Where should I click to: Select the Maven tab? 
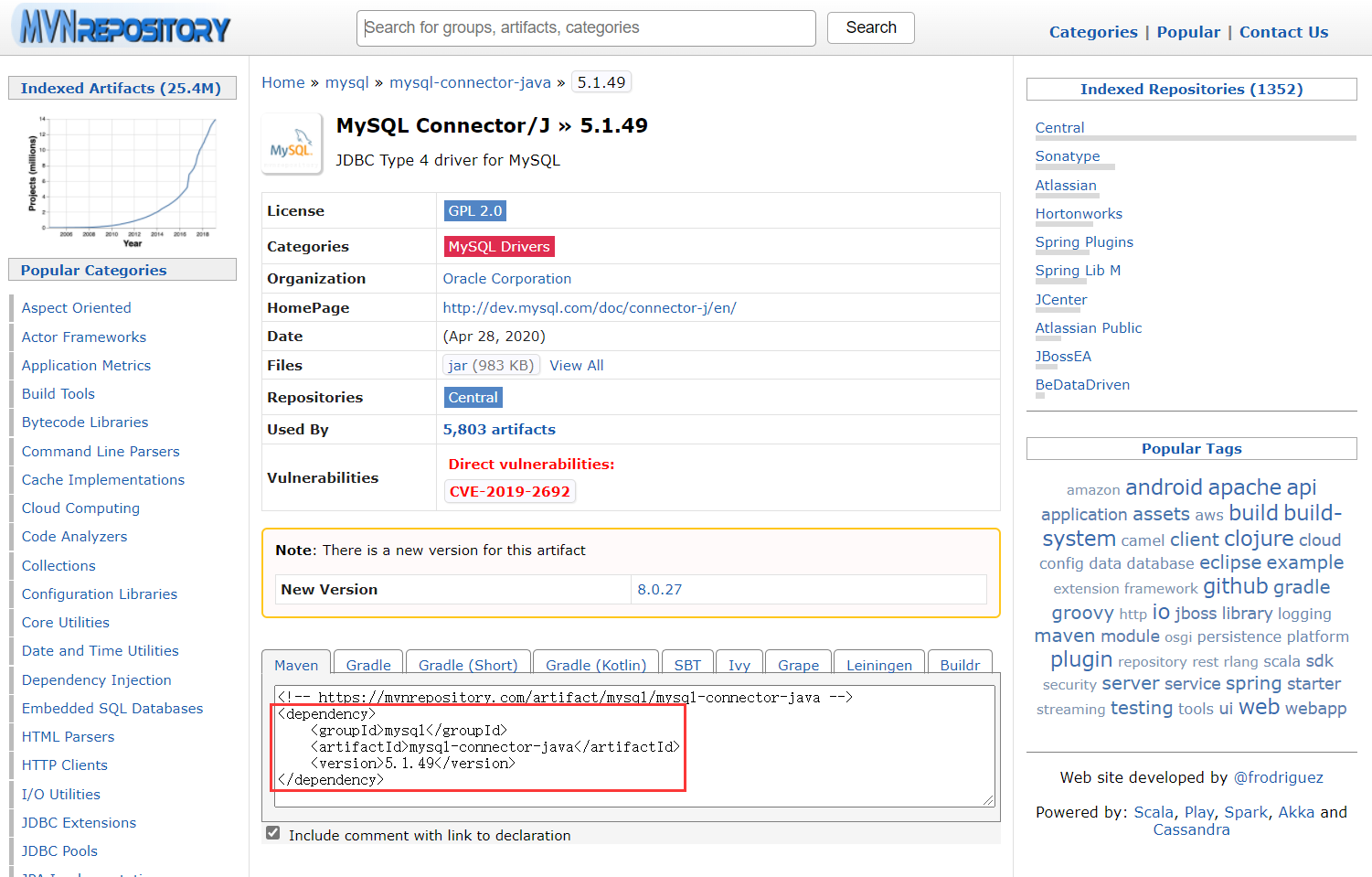click(x=296, y=665)
